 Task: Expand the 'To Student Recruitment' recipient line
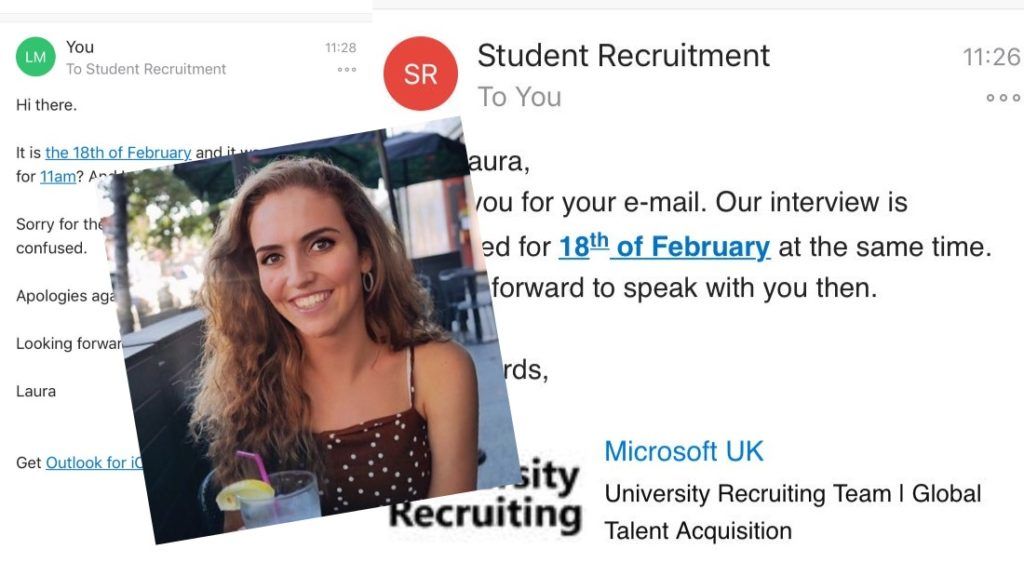click(146, 69)
